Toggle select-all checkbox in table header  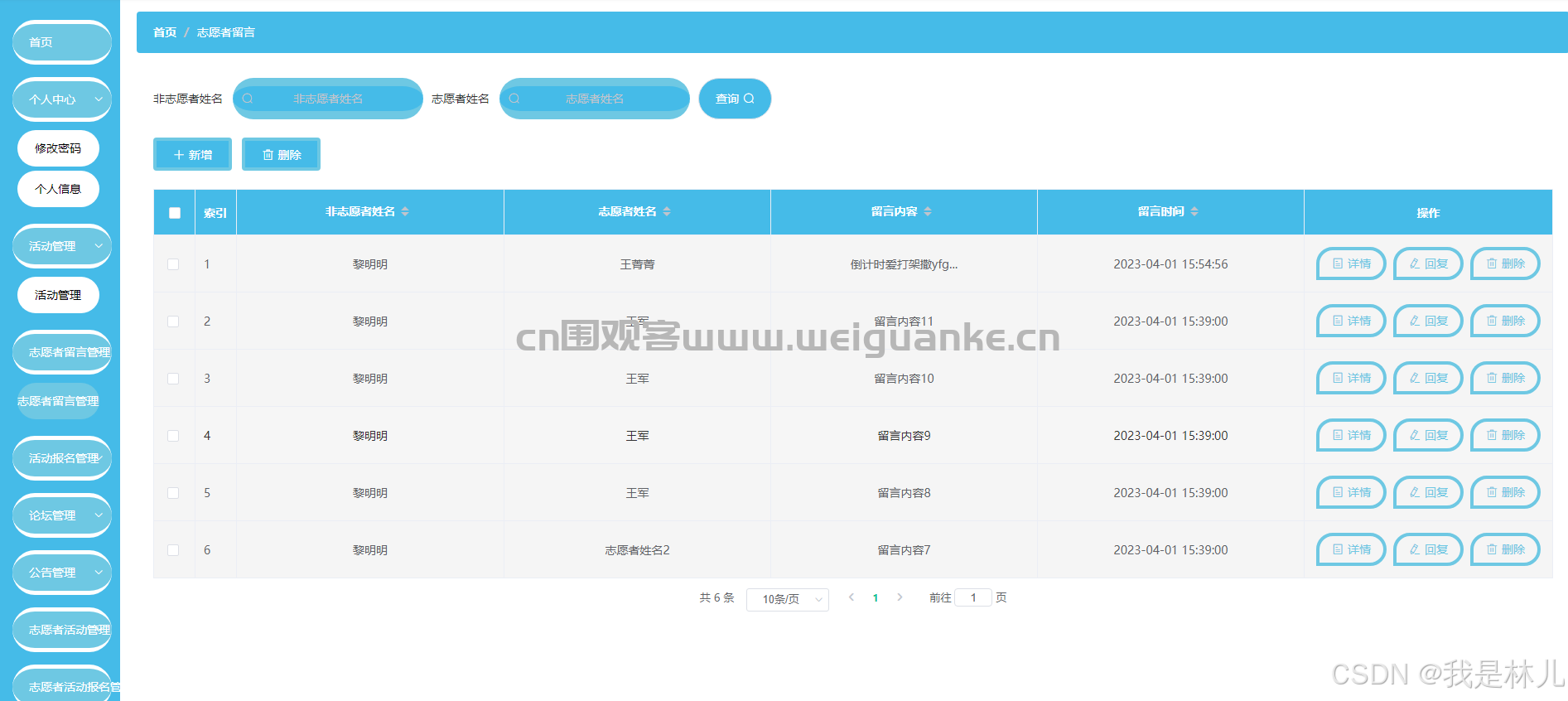point(175,213)
